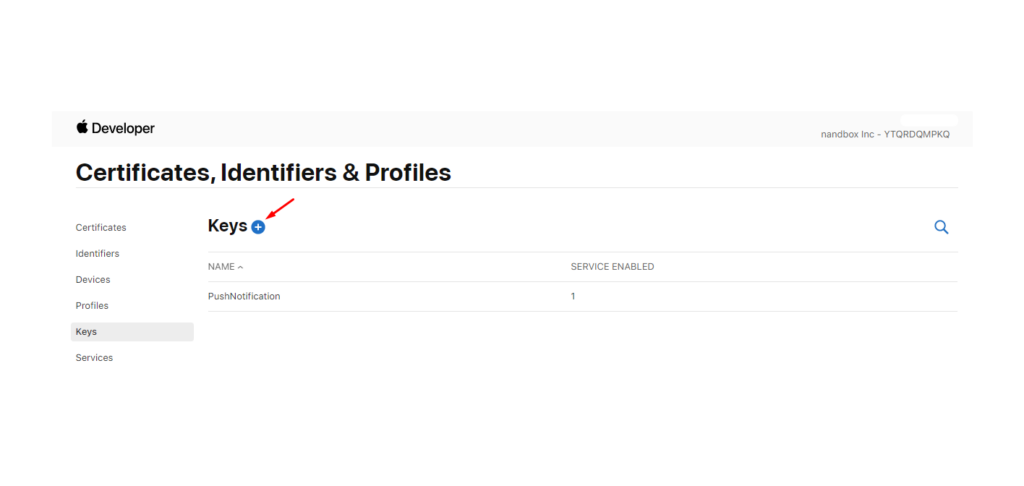Image resolution: width=1024 pixels, height=486 pixels.
Task: Click the red arrow annotation
Action: 281,210
